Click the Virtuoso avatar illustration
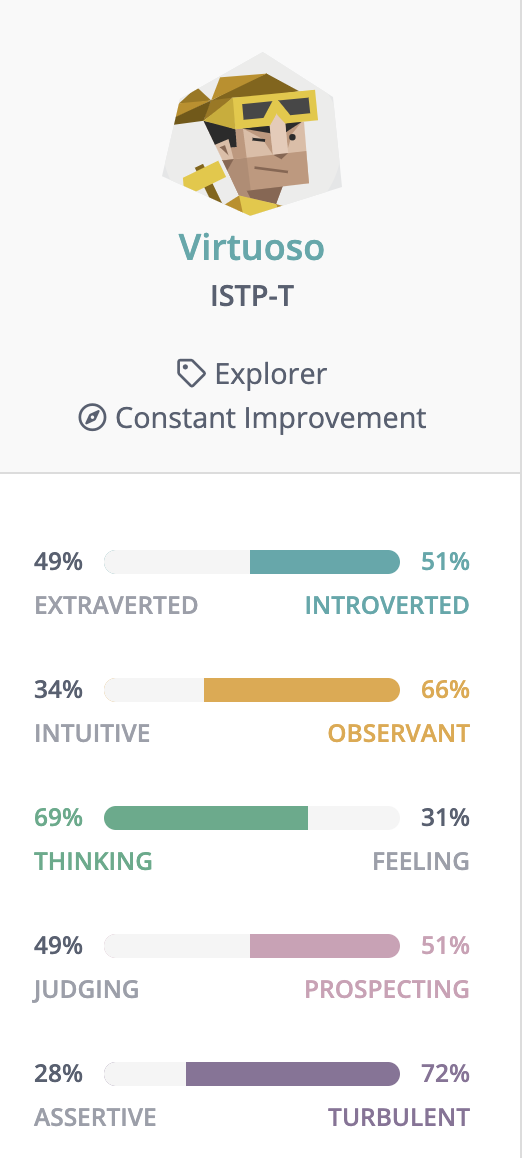Screen dimensions: 528x1158 252,134
